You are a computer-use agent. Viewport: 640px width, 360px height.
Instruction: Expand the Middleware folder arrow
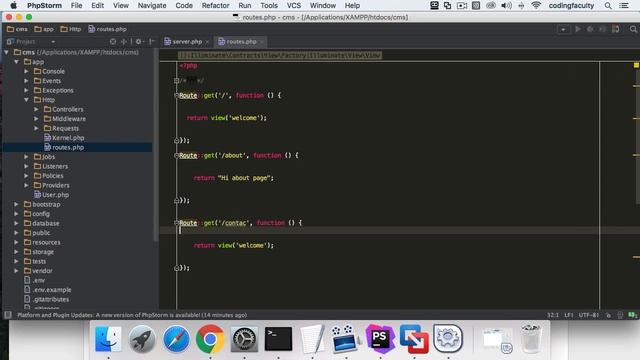pos(36,119)
